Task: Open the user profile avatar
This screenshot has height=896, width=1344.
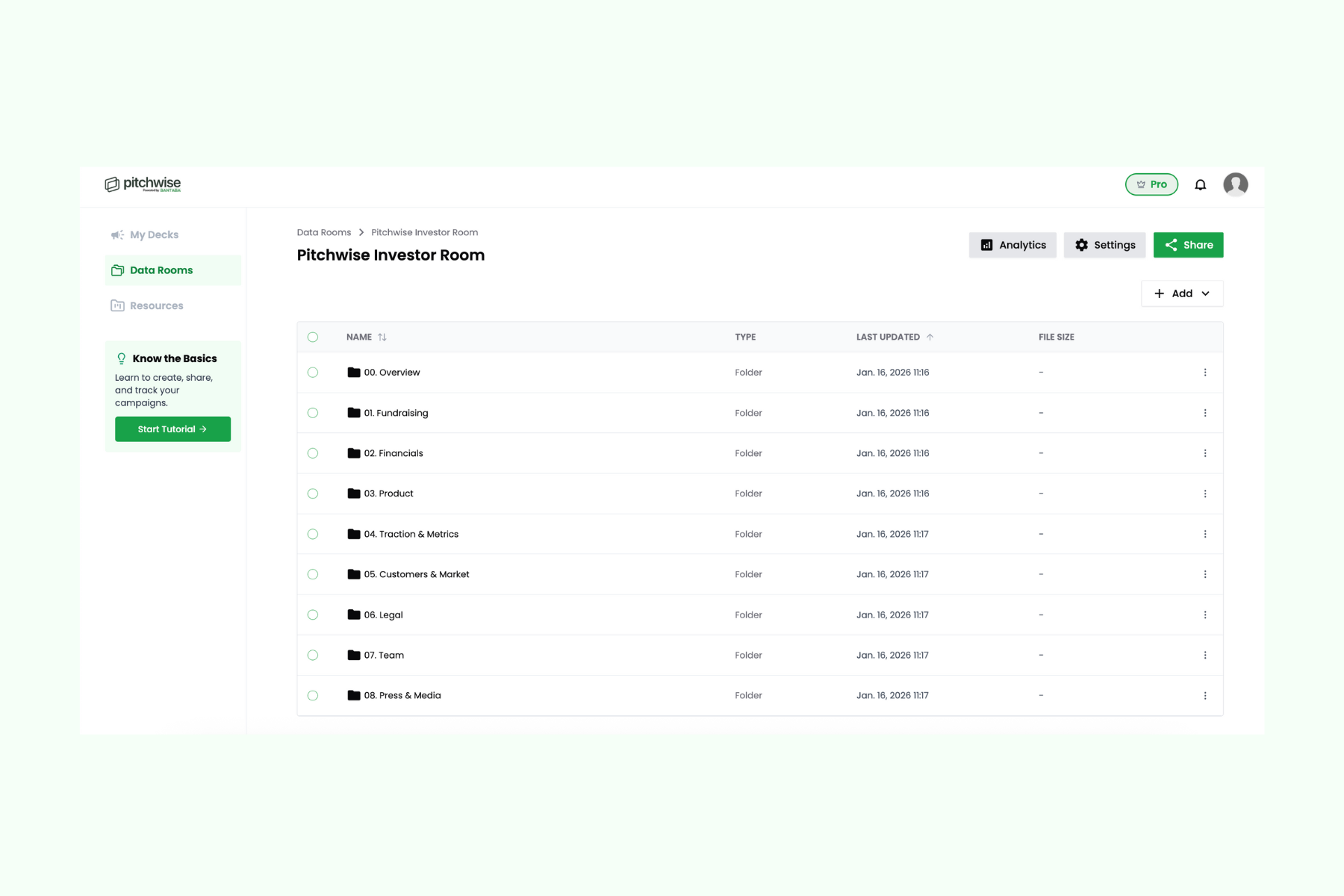Action: coord(1236,184)
